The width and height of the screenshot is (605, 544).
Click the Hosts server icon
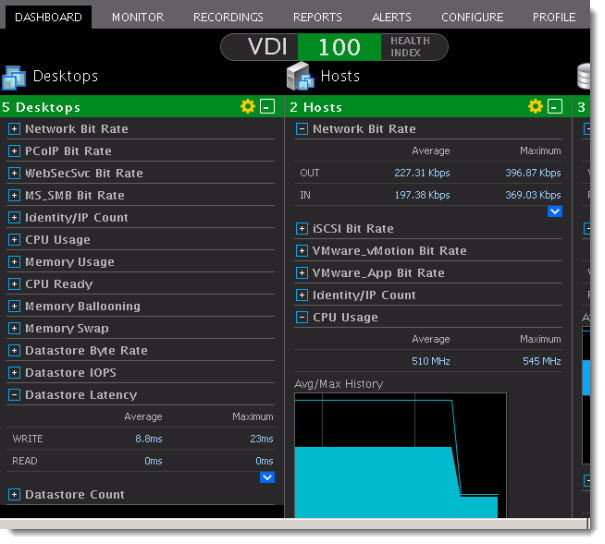300,76
